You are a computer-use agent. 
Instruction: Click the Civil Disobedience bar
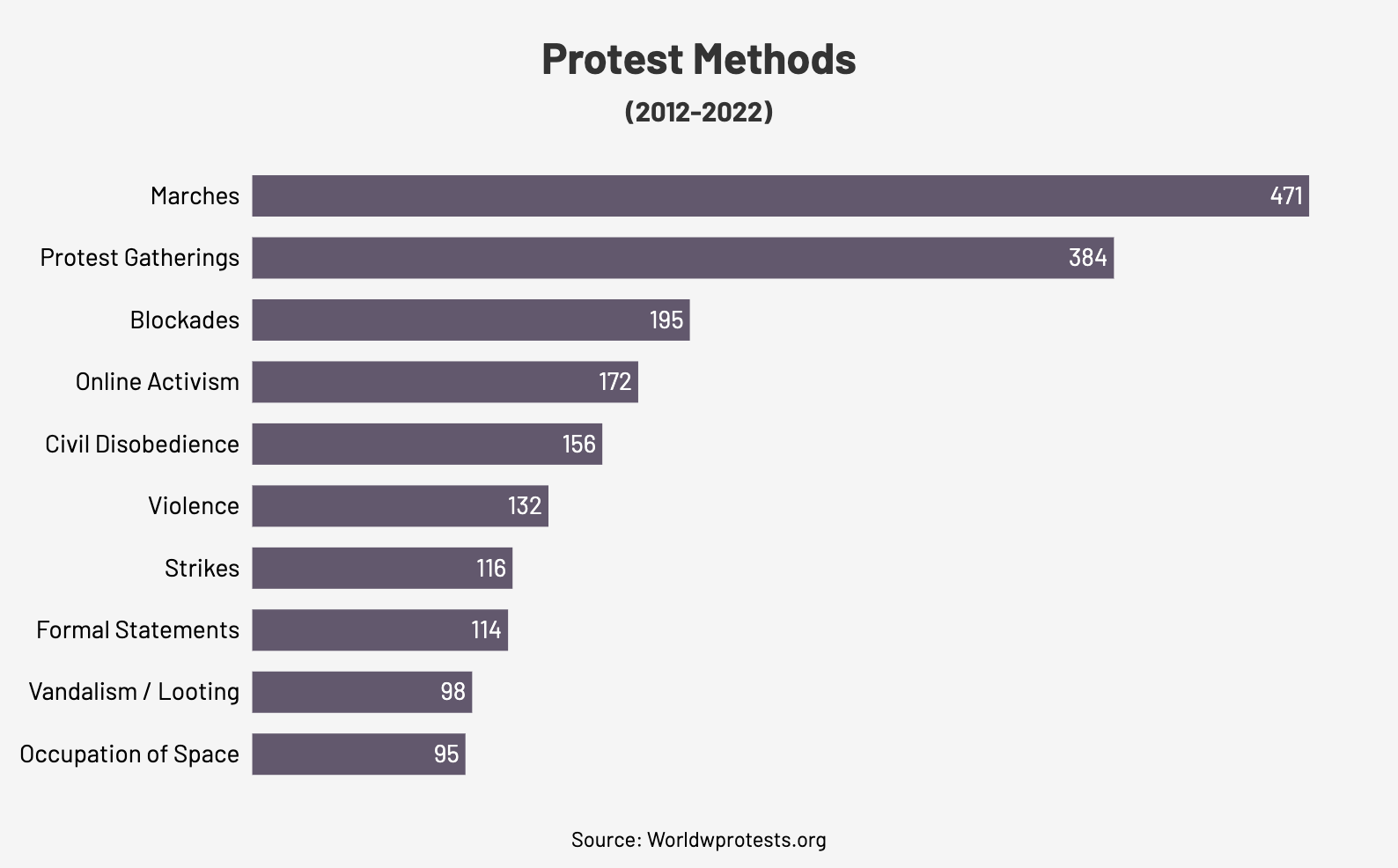click(x=427, y=444)
